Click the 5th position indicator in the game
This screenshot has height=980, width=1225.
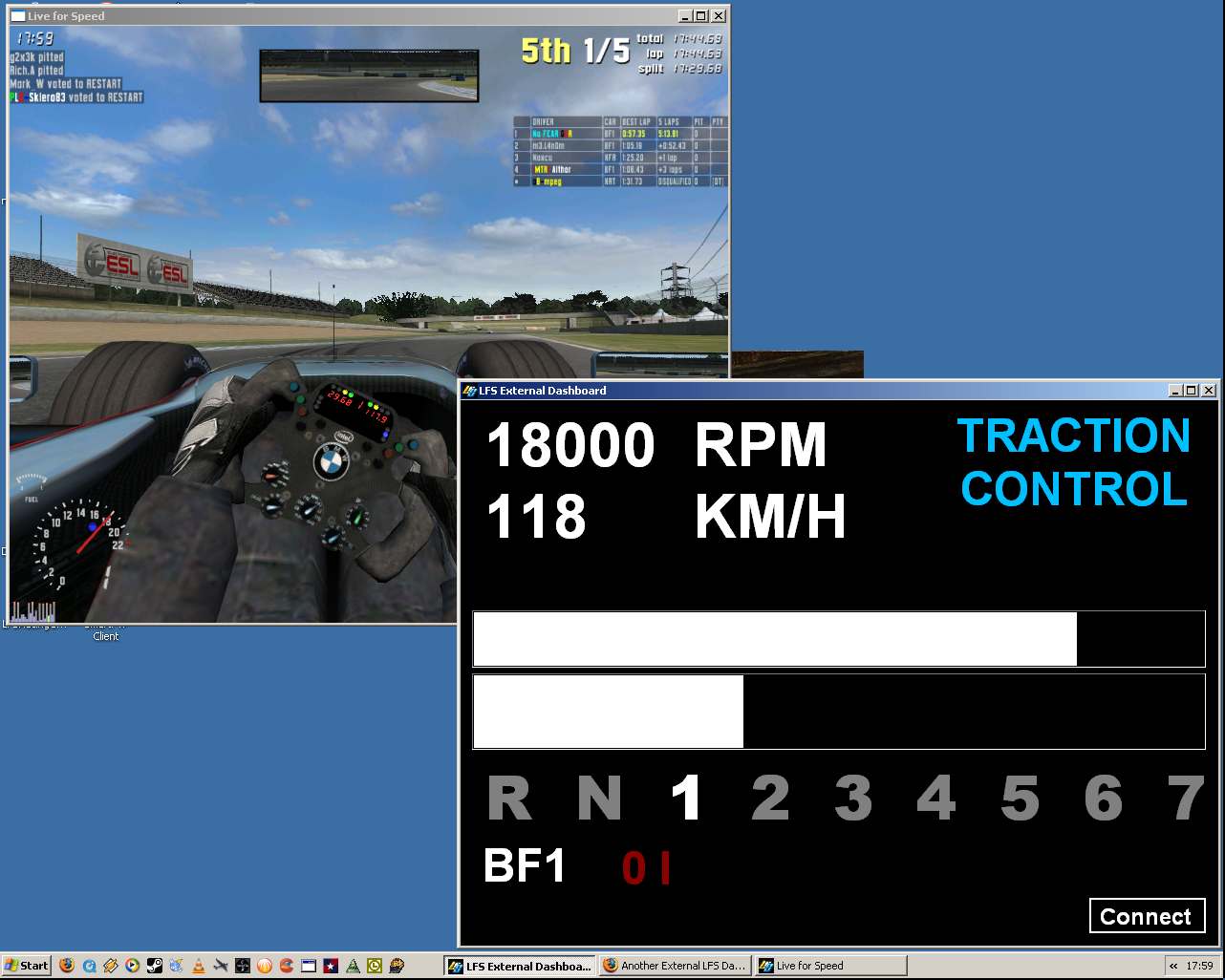(x=546, y=51)
